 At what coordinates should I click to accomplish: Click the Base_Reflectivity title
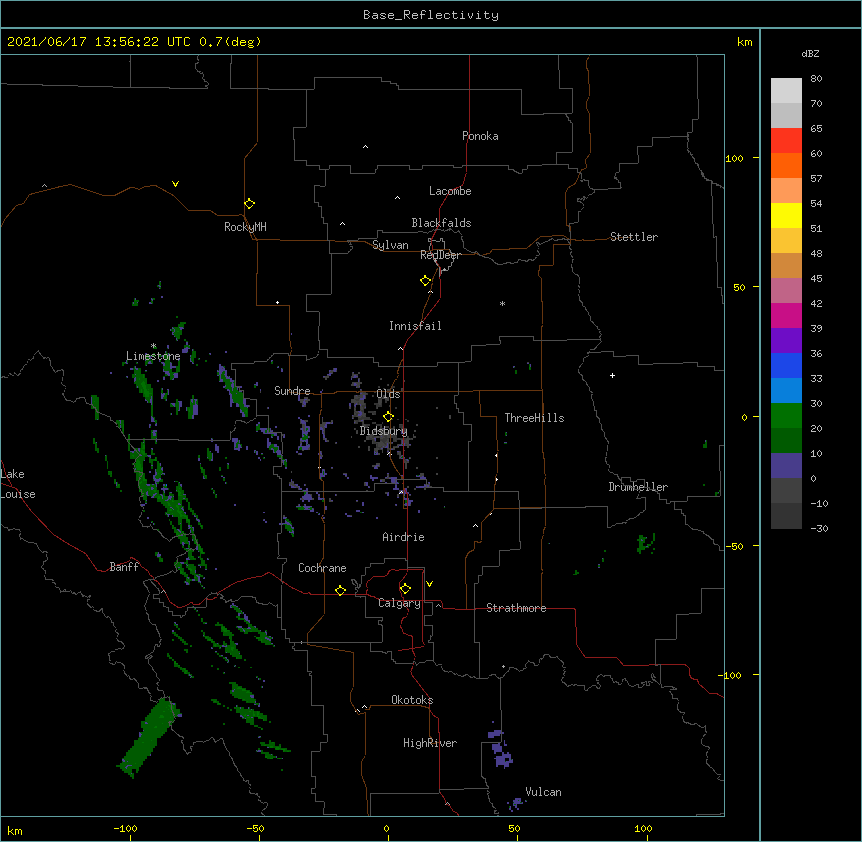(x=431, y=15)
